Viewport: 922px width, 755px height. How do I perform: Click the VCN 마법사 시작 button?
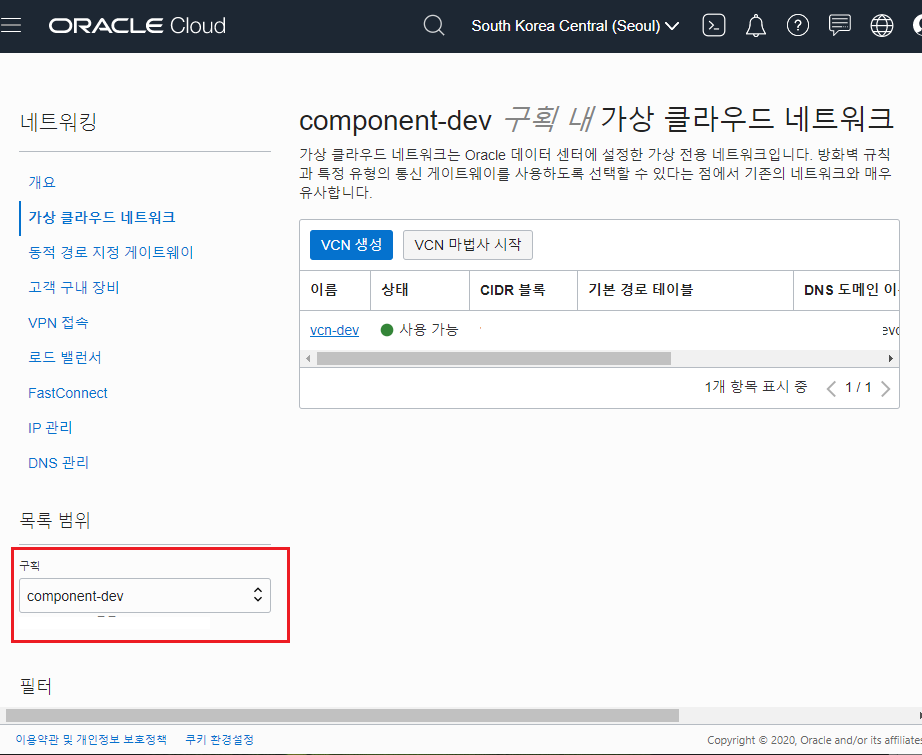click(467, 245)
